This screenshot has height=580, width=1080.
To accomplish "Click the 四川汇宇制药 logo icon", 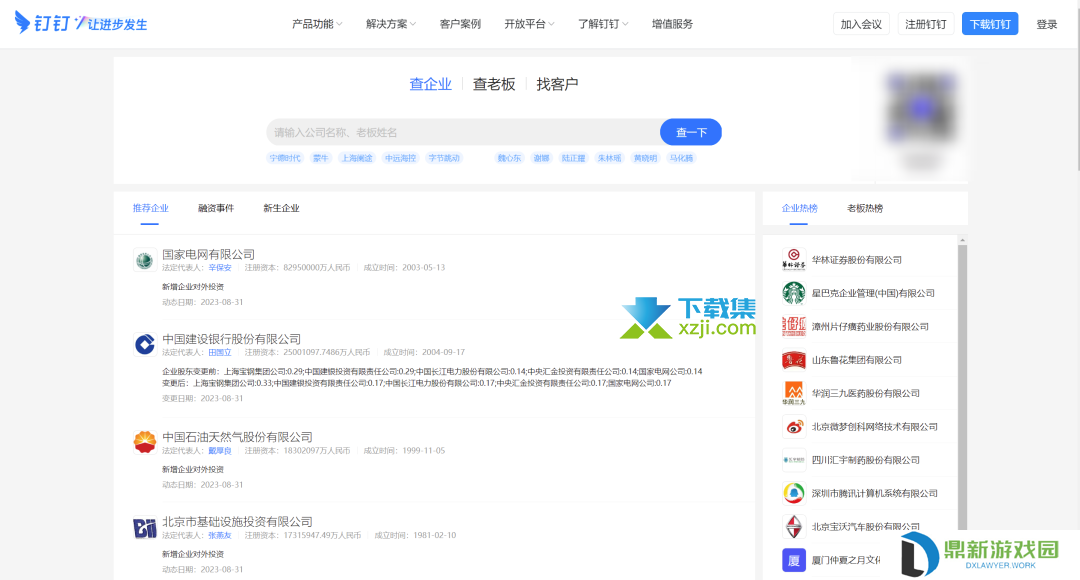I will pyautogui.click(x=793, y=459).
